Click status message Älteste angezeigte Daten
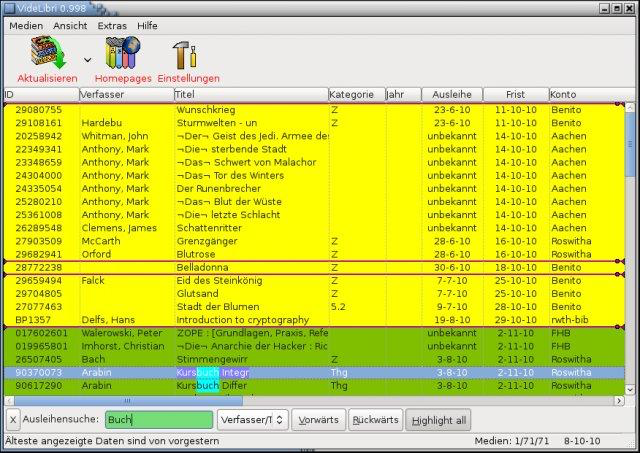Screen dimensions: 640x453 coord(112,441)
